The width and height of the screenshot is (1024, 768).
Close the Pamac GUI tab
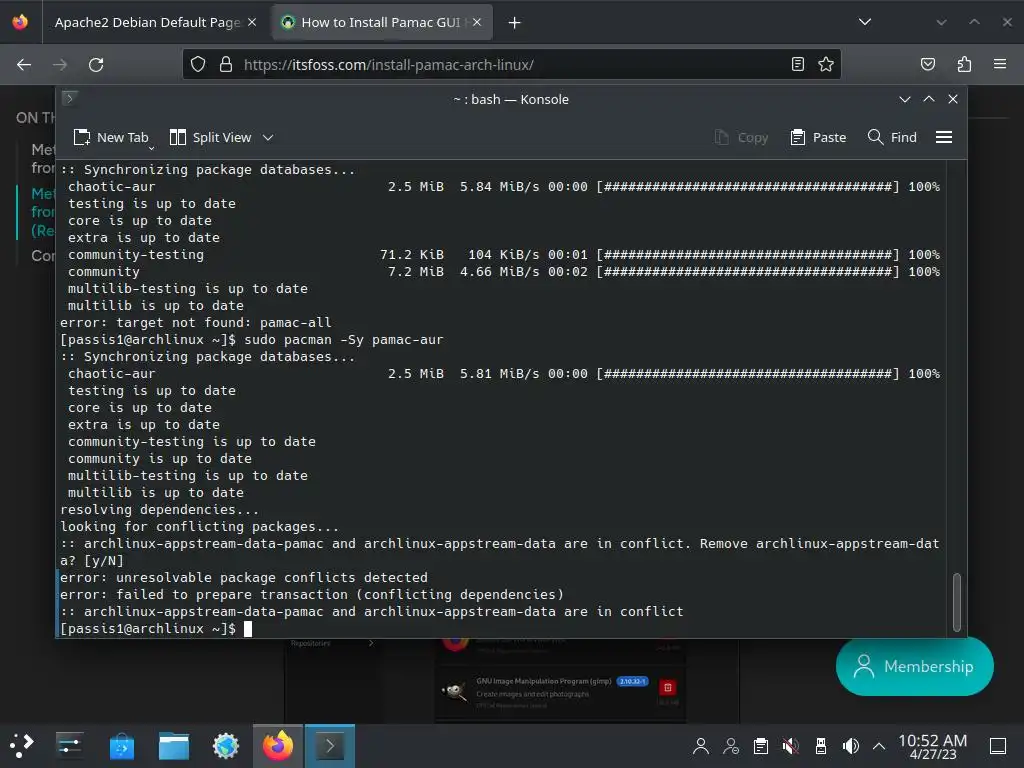[x=477, y=22]
